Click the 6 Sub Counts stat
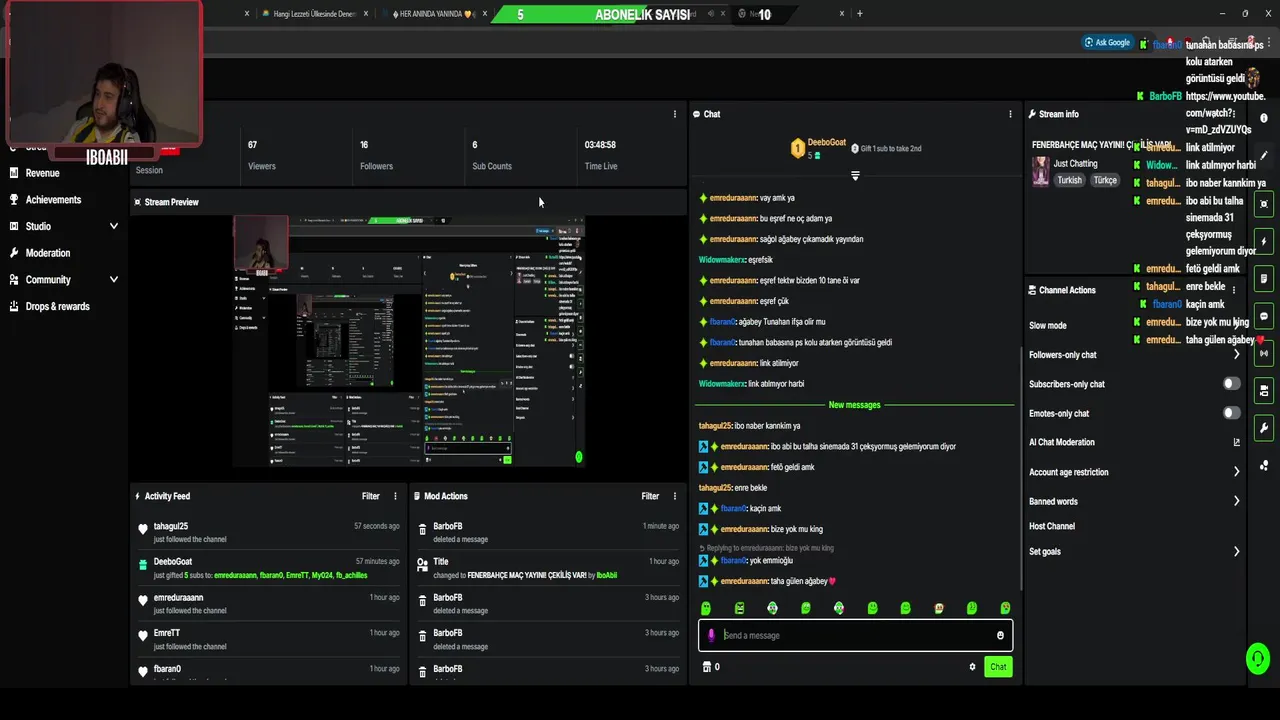The image size is (1280, 720). click(x=492, y=155)
